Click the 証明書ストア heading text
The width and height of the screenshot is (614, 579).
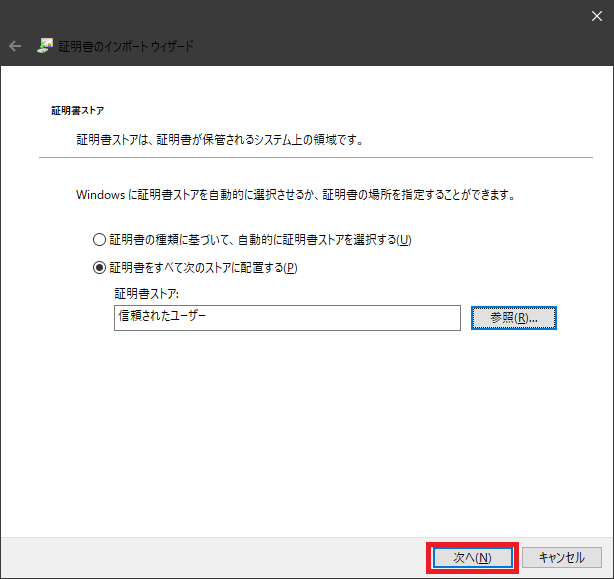pos(78,111)
